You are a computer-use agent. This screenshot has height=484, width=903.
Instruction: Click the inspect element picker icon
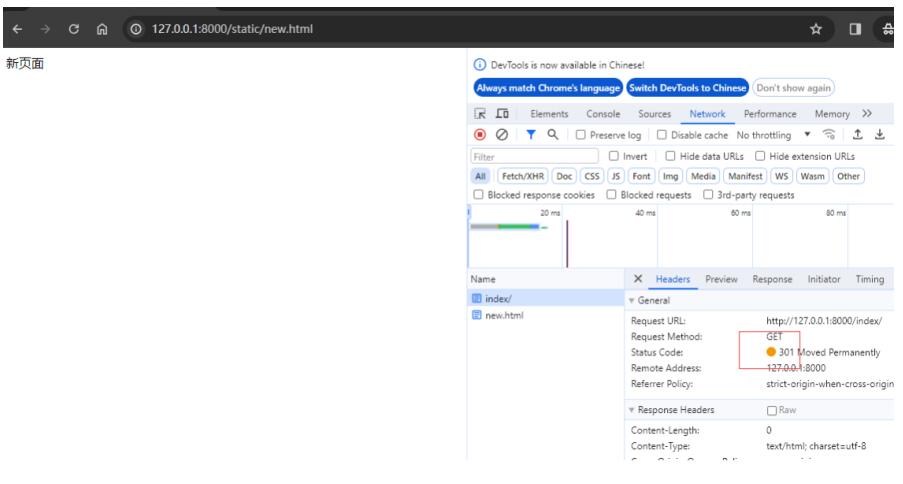tap(480, 115)
